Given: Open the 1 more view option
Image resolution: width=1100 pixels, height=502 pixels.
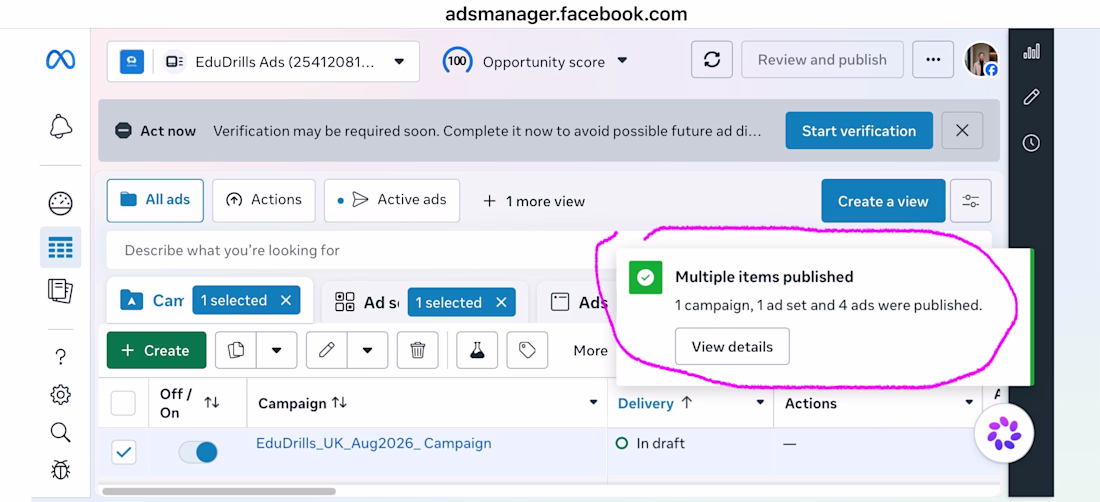Looking at the screenshot, I should pyautogui.click(x=534, y=201).
